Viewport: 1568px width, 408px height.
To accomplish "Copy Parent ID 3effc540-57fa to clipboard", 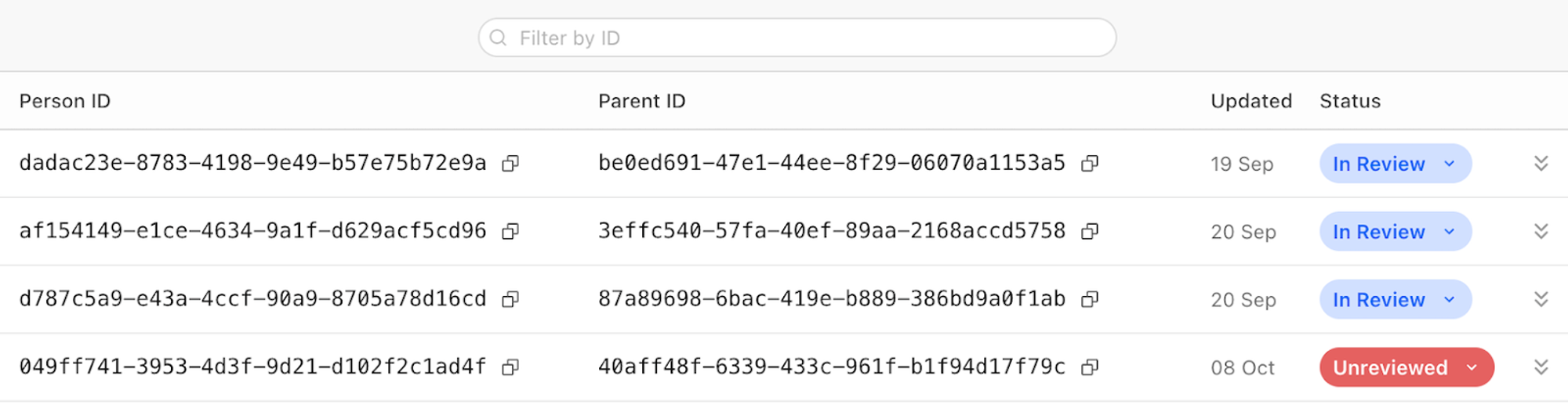I will coord(1090,231).
